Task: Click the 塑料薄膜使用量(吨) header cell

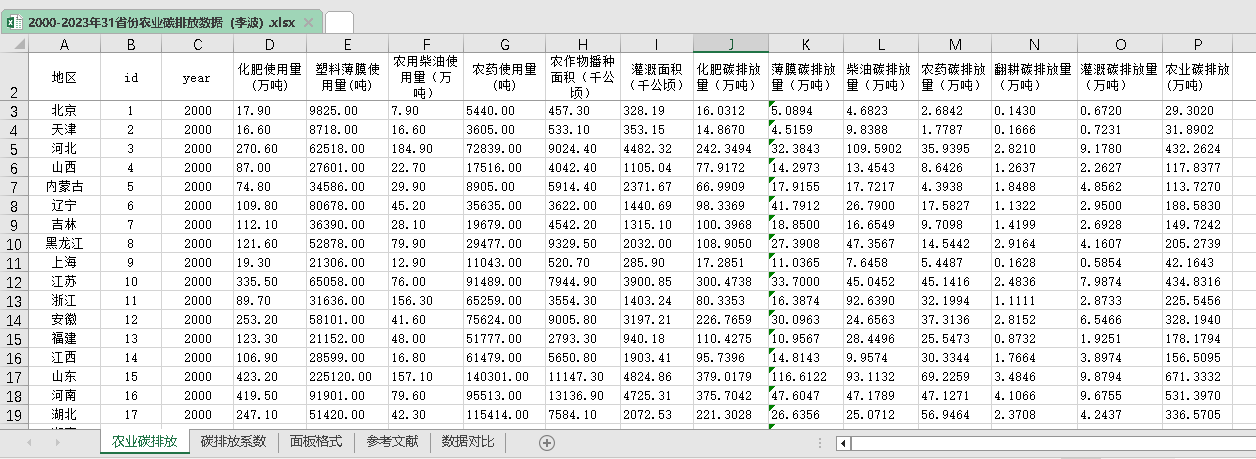Action: (x=347, y=77)
